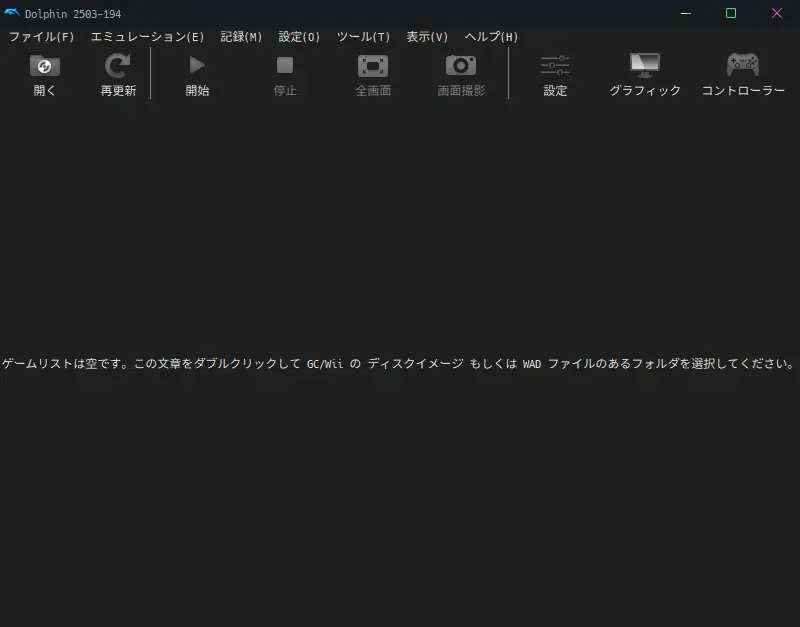Open グラフィック monitor icon settings
This screenshot has height=627, width=800.
645,65
